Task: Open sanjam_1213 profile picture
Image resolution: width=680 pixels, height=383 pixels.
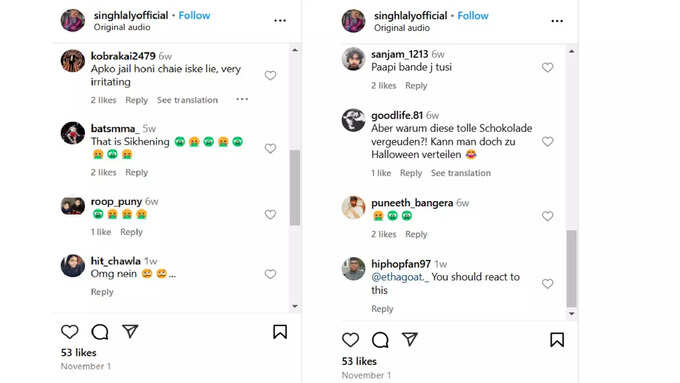Action: [x=353, y=59]
